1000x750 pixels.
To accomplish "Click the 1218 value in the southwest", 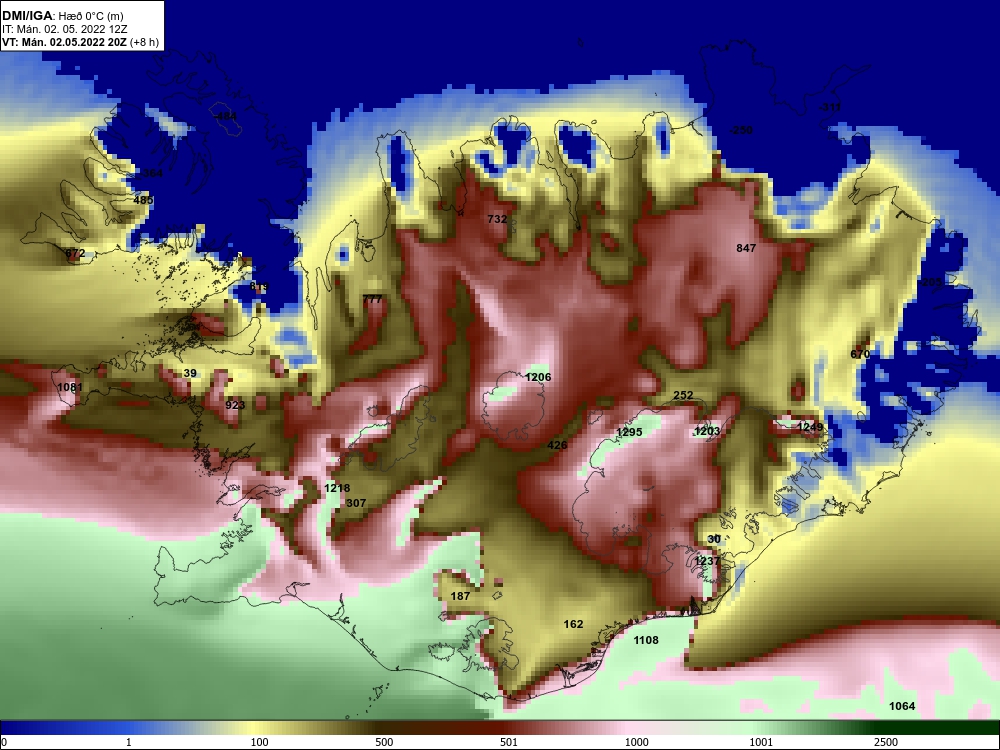I will click(x=337, y=489).
